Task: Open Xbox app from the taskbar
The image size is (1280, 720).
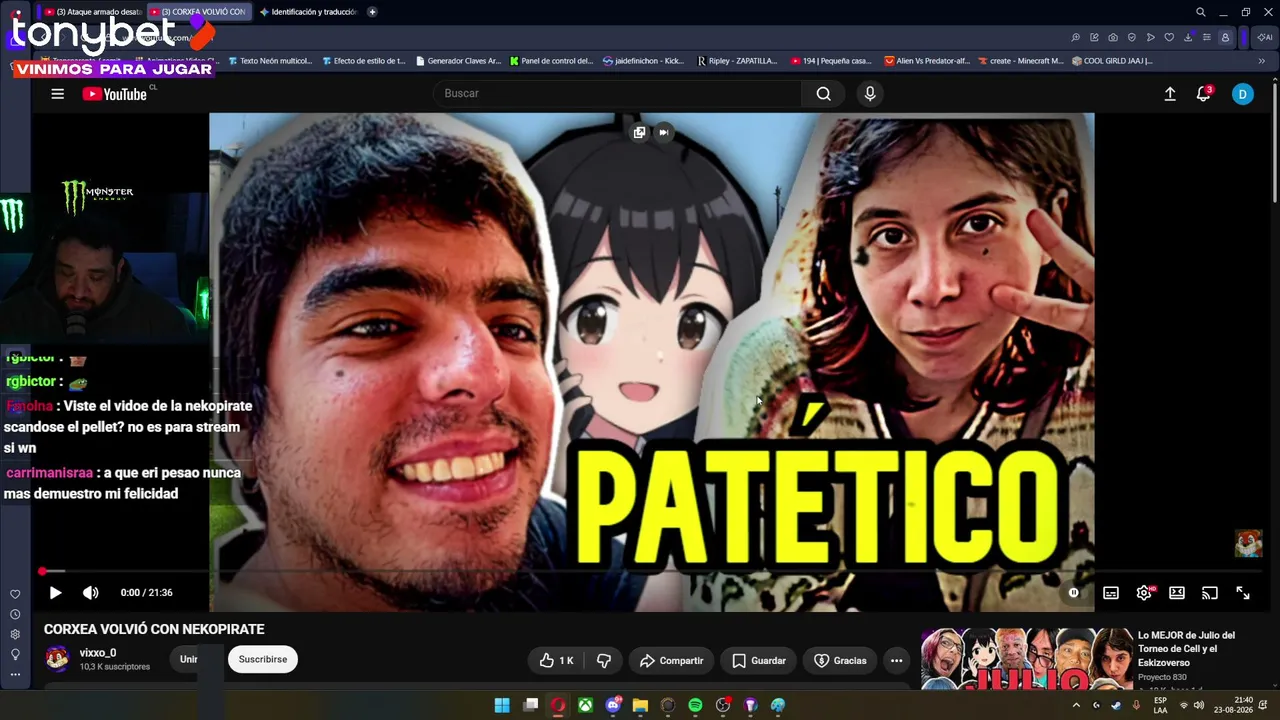Action: [x=585, y=705]
